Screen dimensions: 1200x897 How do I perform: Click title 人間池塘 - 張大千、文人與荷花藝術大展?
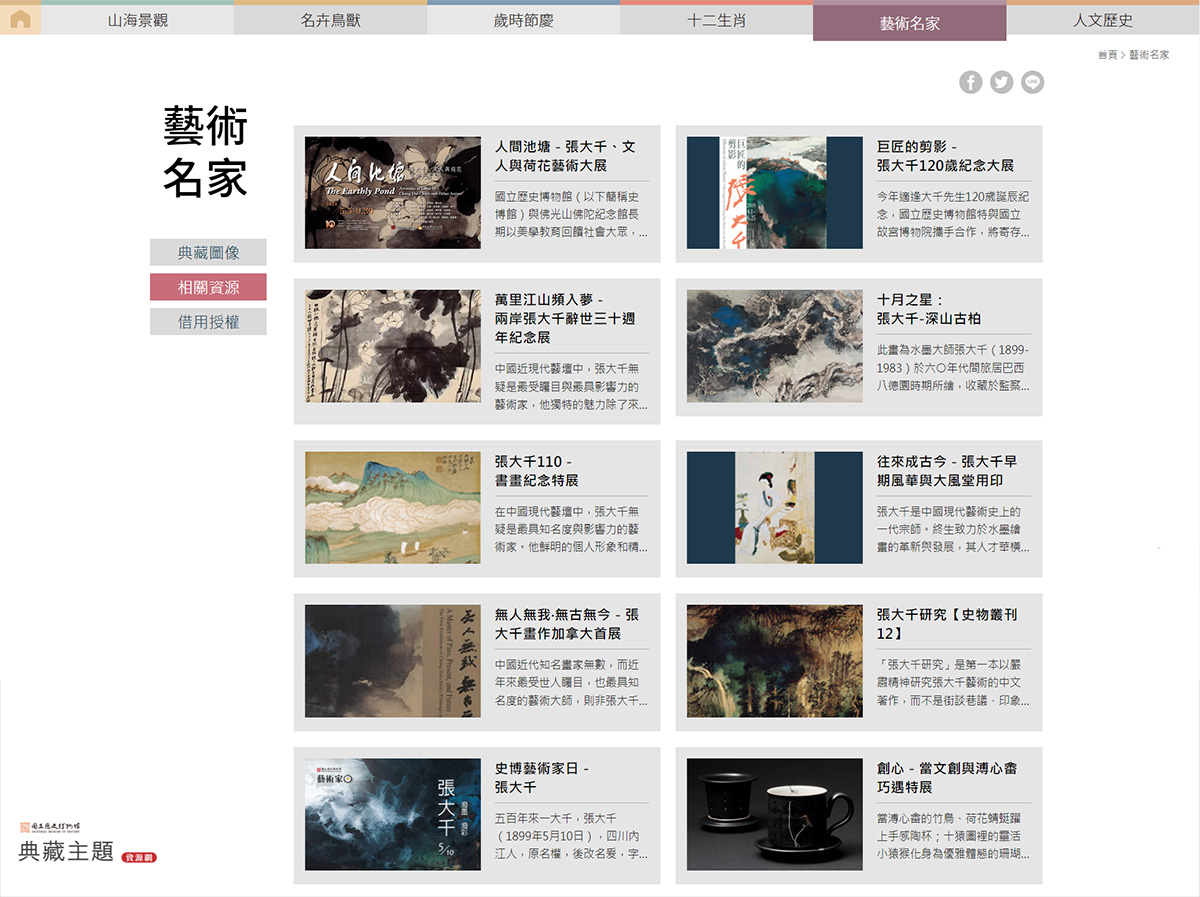pos(565,156)
